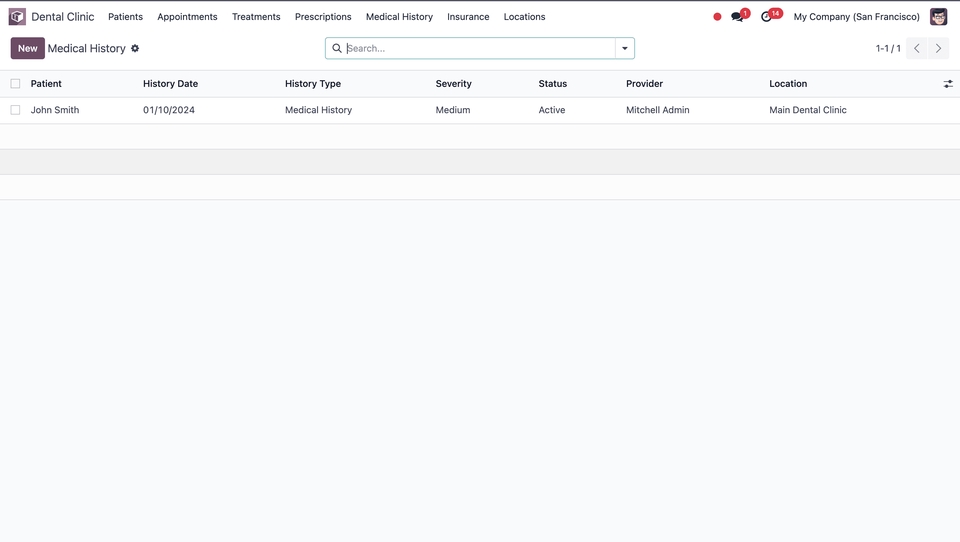Open the Treatments menu

(256, 17)
